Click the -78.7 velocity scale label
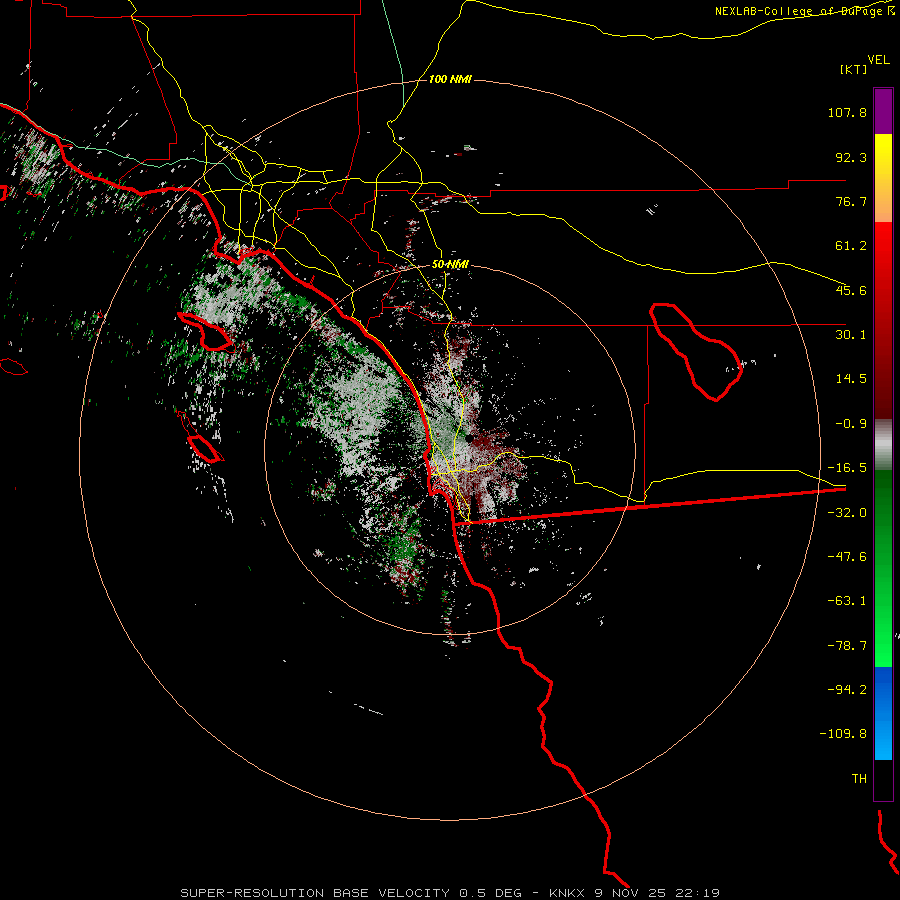Image resolution: width=900 pixels, height=900 pixels. click(847, 646)
